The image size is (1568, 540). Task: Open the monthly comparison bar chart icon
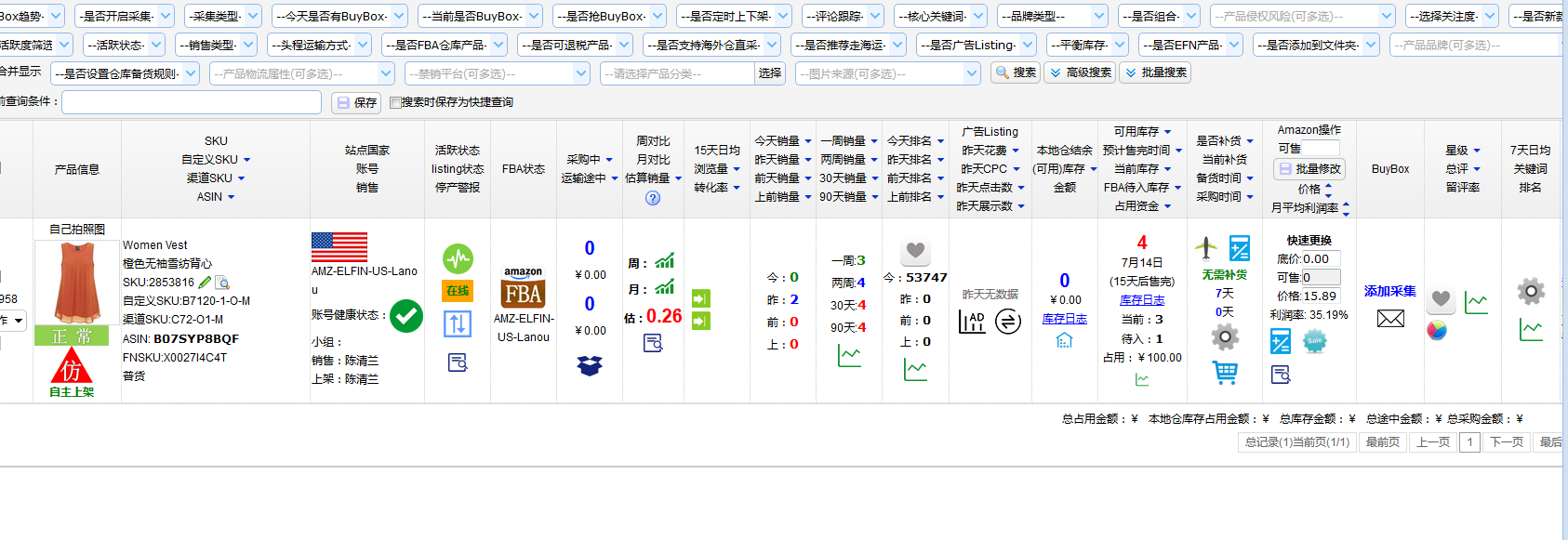tap(664, 287)
